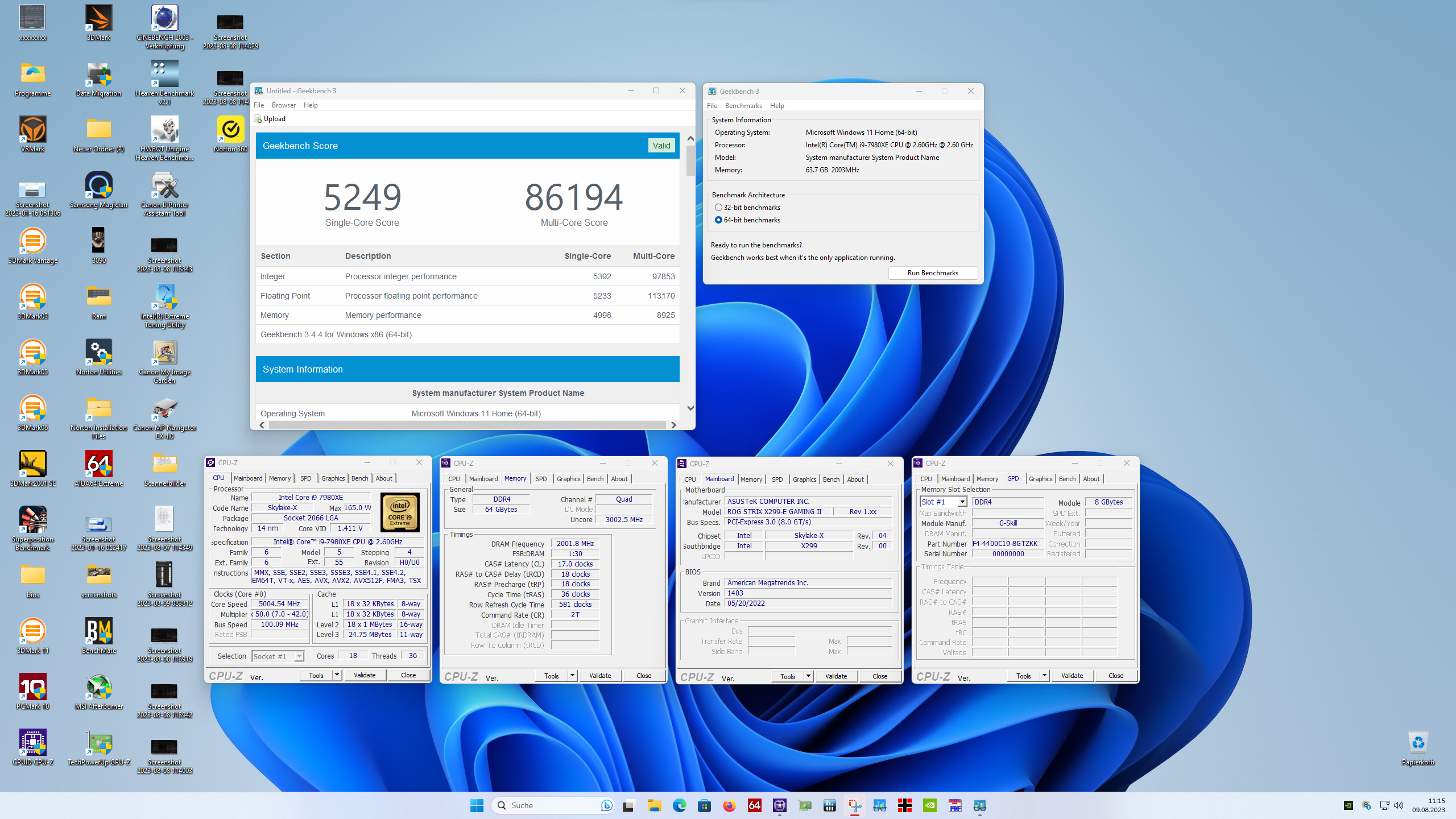Click the horizontal scrollbar in Geekbench results
The height and width of the screenshot is (819, 1456).
tap(468, 425)
